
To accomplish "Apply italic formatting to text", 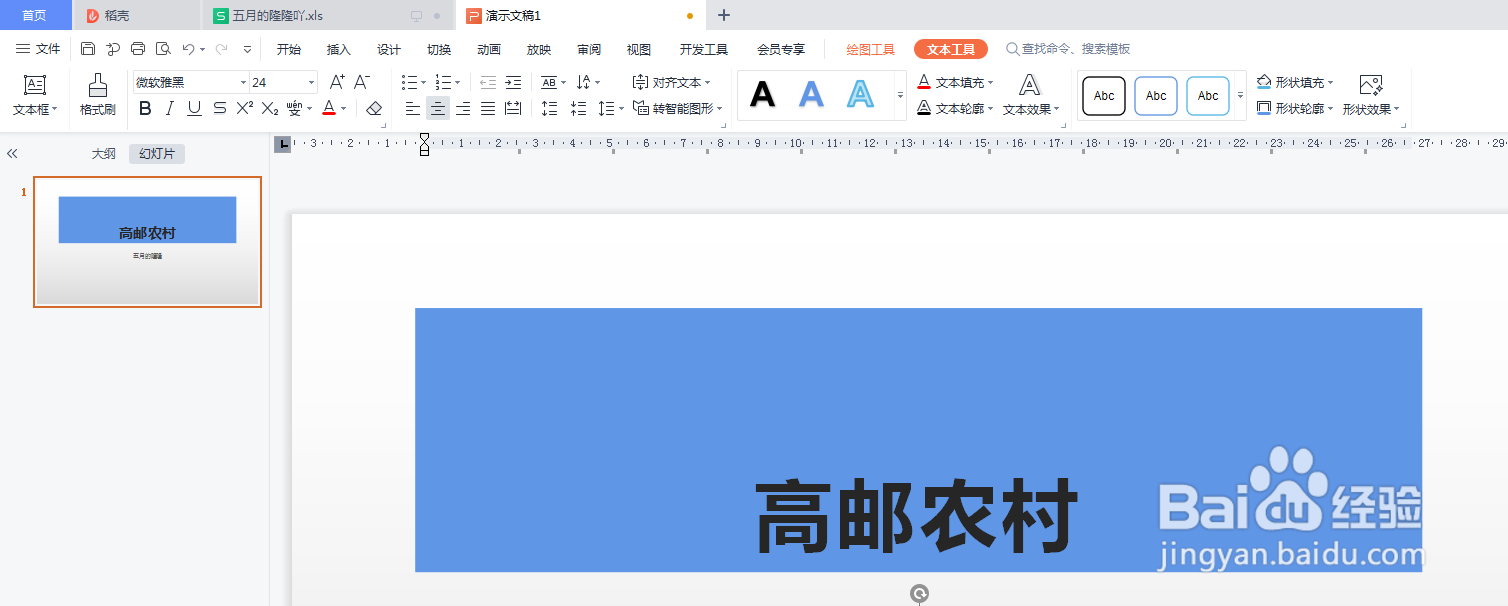I will coord(169,108).
